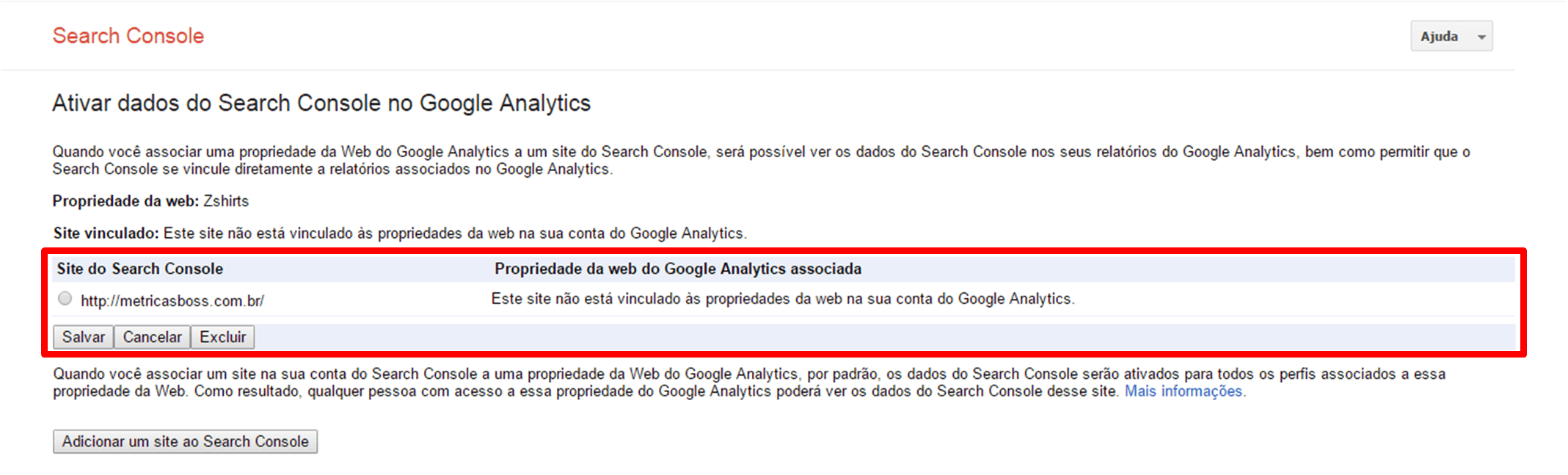
Task: Click the arrow beside Ajuda
Action: pos(1481,37)
